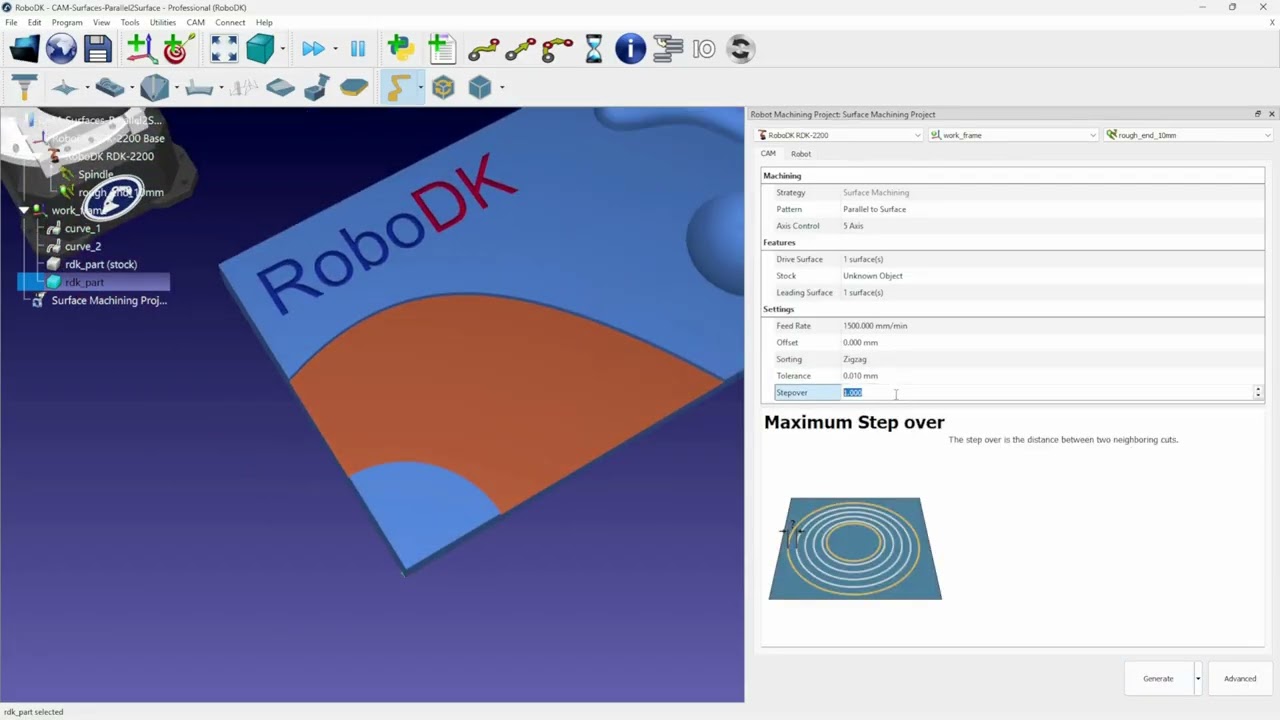Click the Generate button
Screen dimensions: 1280x720
tap(1158, 679)
